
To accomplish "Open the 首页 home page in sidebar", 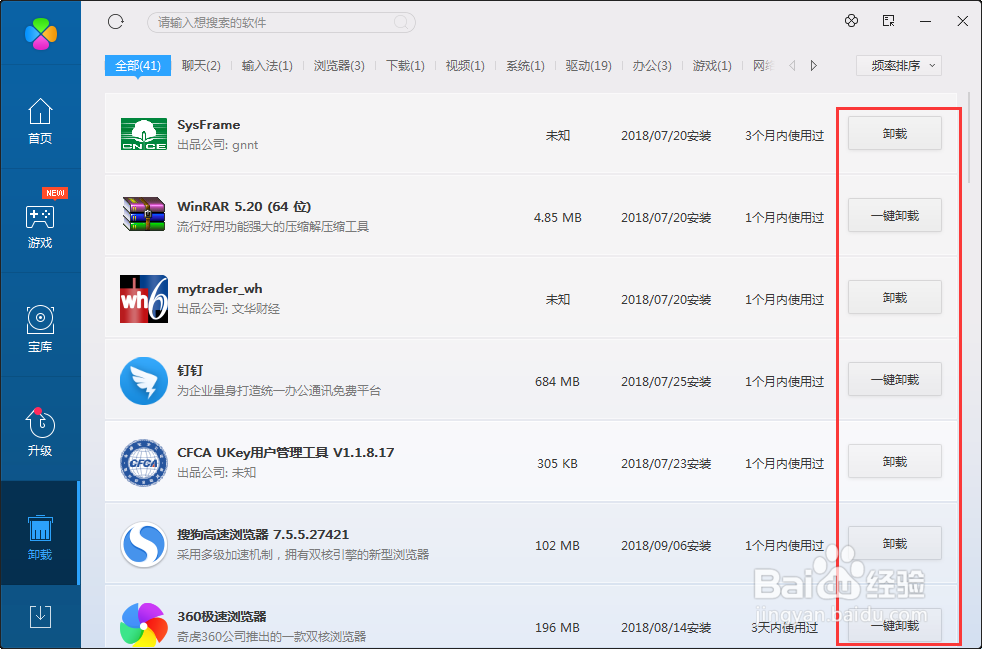I will pos(40,120).
